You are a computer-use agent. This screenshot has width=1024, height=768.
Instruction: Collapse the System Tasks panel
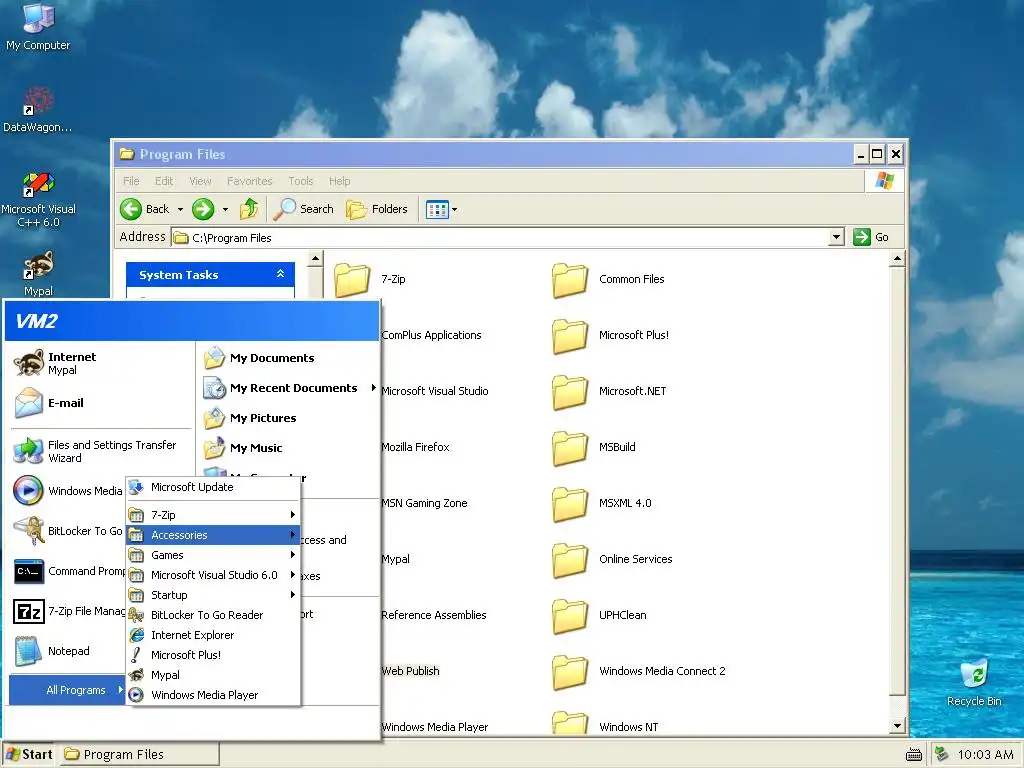click(x=280, y=274)
